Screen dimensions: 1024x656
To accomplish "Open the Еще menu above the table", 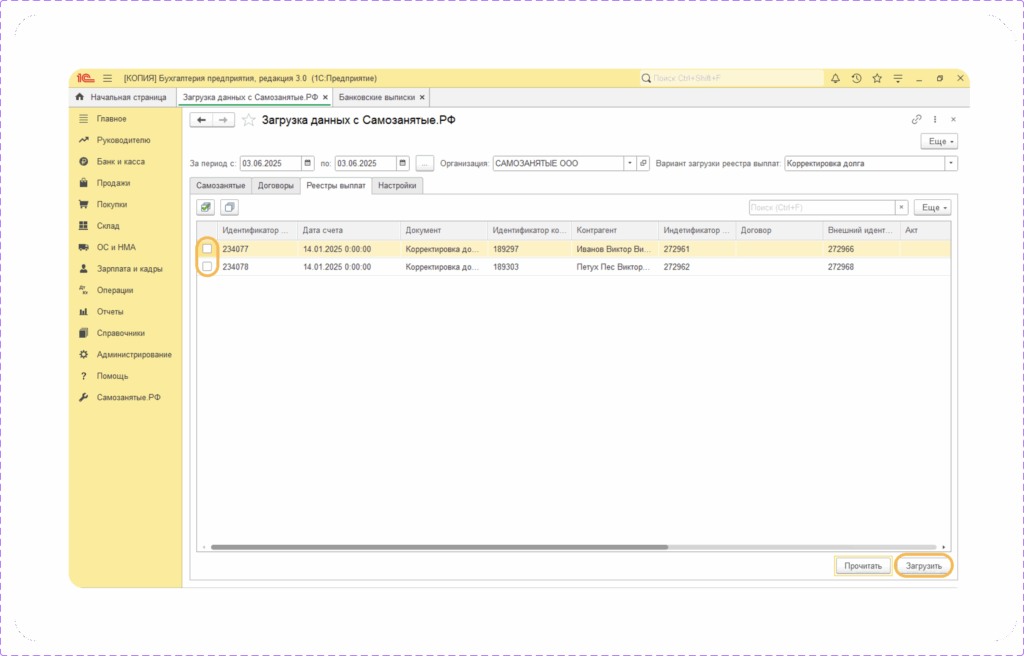I will pos(934,207).
